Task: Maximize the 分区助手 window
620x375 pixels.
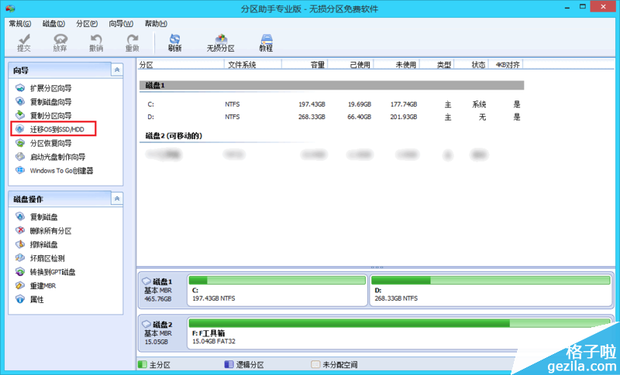Action: pos(582,7)
